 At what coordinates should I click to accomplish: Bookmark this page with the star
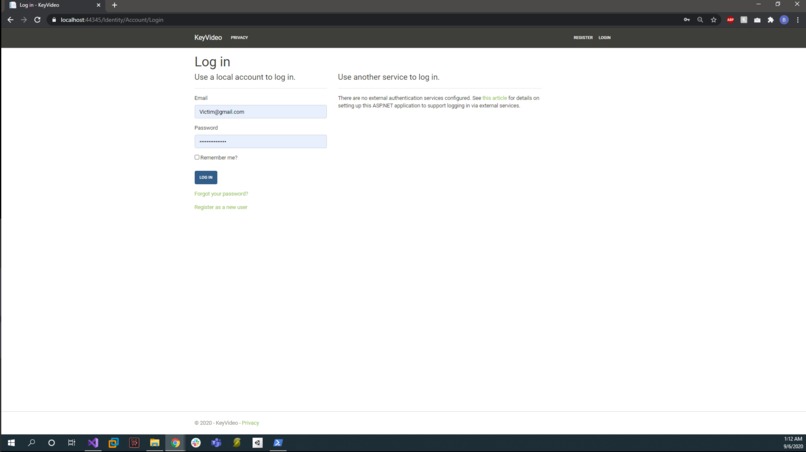(x=713, y=20)
